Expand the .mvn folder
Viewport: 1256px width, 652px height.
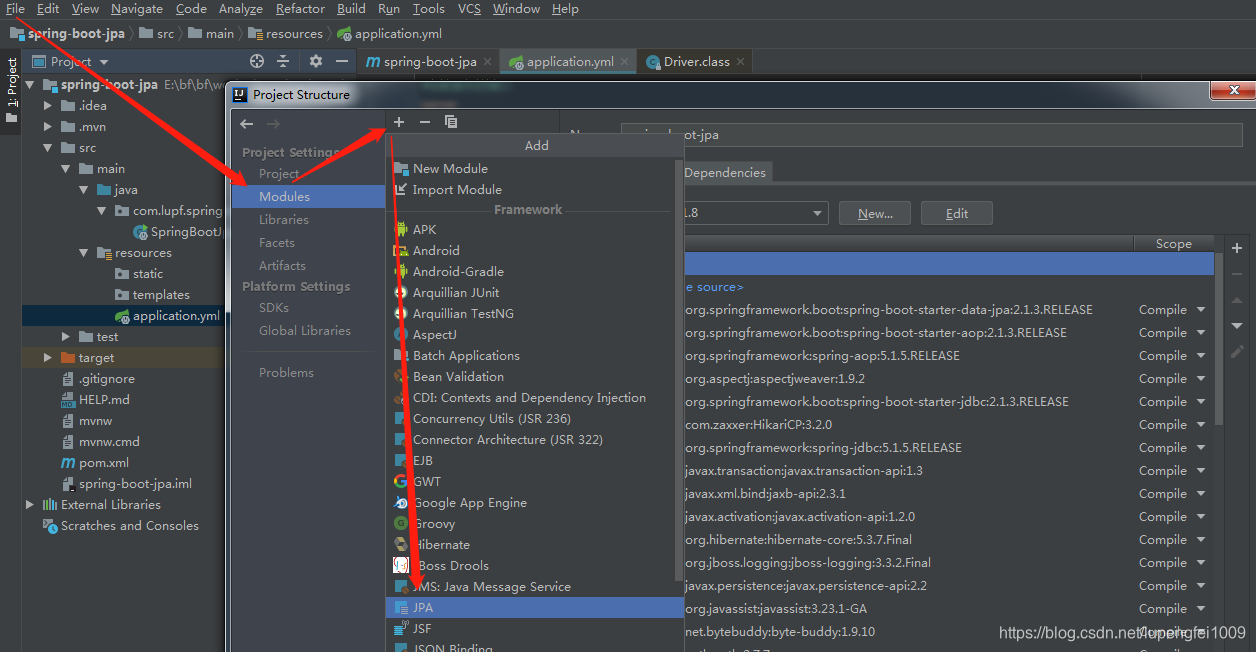click(48, 126)
